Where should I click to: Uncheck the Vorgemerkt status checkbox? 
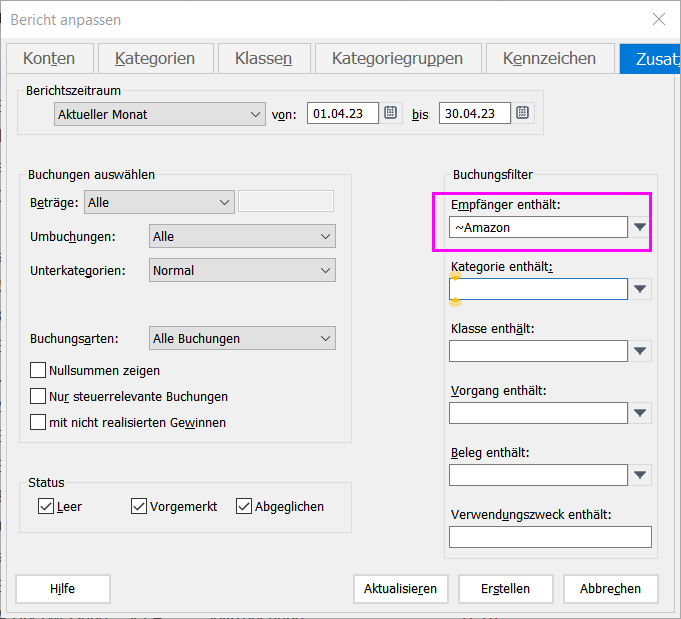point(139,506)
